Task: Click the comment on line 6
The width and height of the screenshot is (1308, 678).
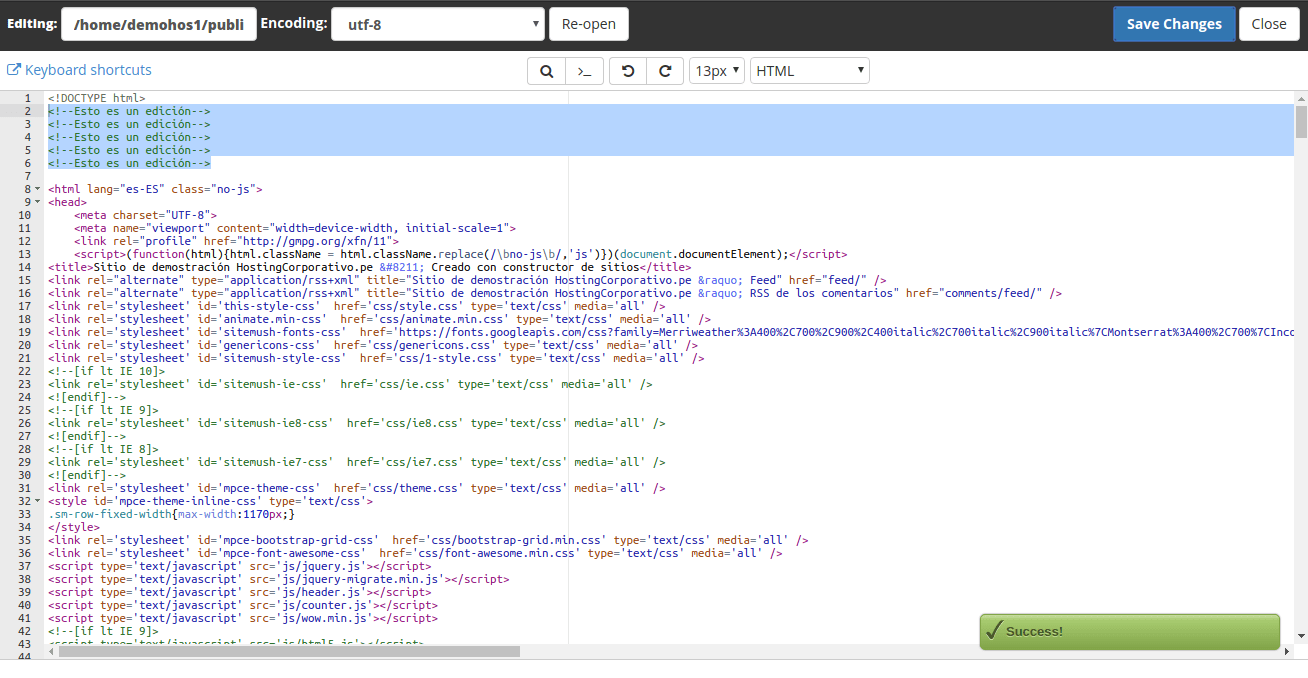Action: tap(129, 163)
